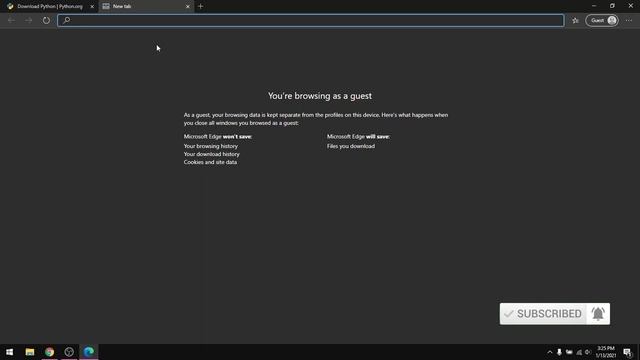
Task: Click the browser back arrow
Action: pyautogui.click(x=11, y=20)
